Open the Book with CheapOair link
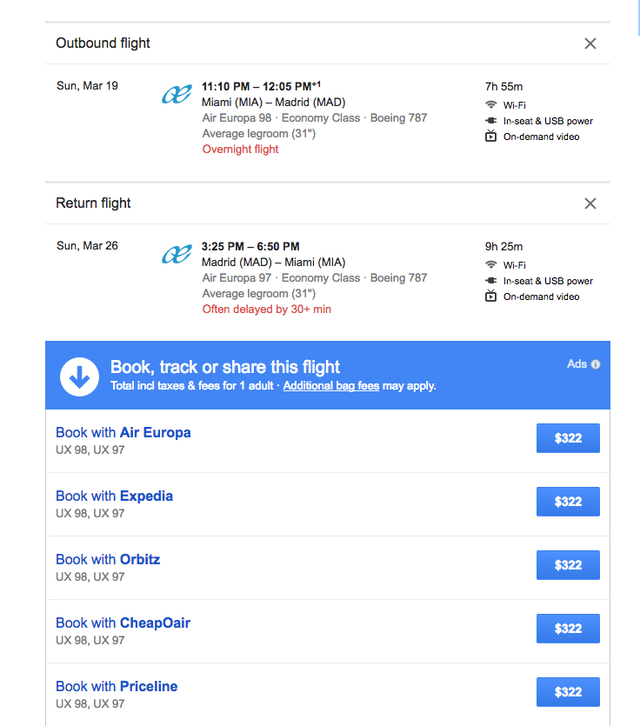 tap(123, 623)
